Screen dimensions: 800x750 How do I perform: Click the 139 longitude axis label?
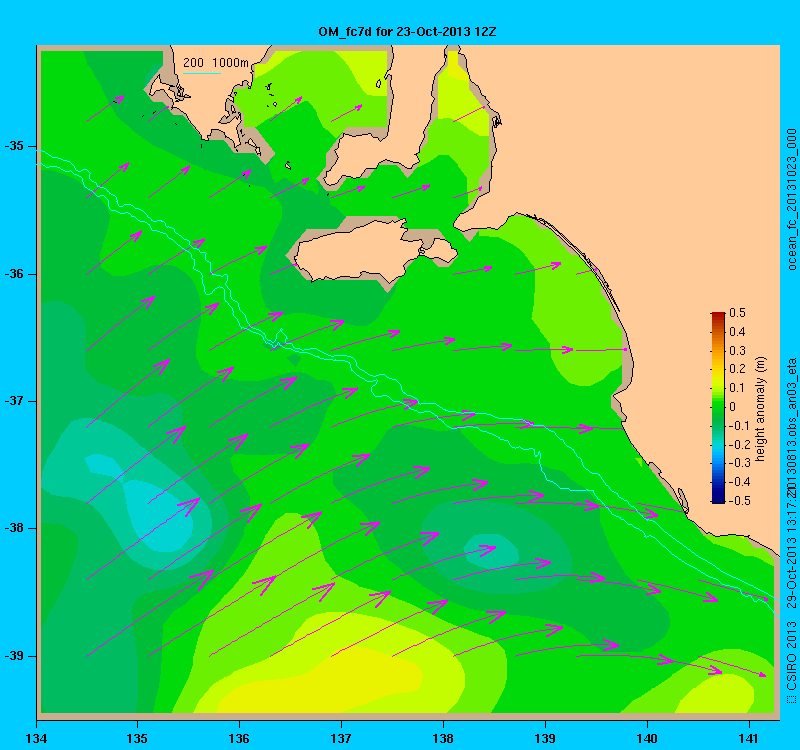(x=545, y=738)
